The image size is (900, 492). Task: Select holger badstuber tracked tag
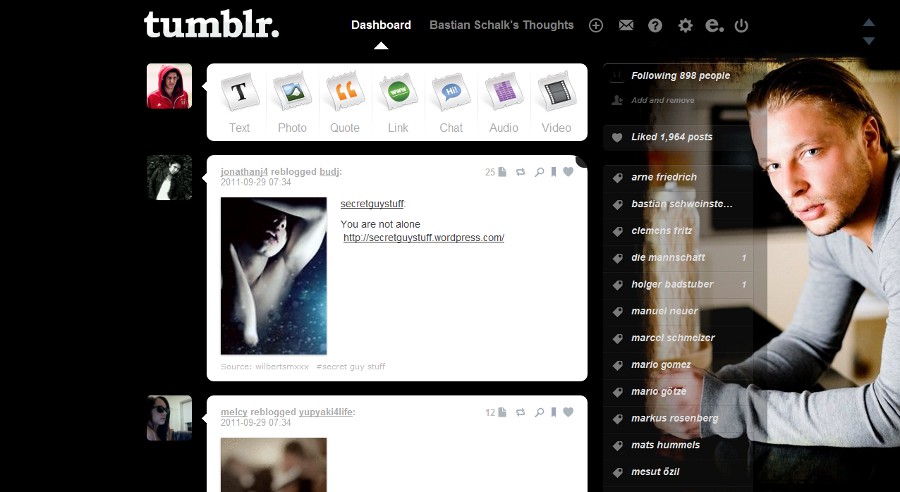pyautogui.click(x=678, y=284)
